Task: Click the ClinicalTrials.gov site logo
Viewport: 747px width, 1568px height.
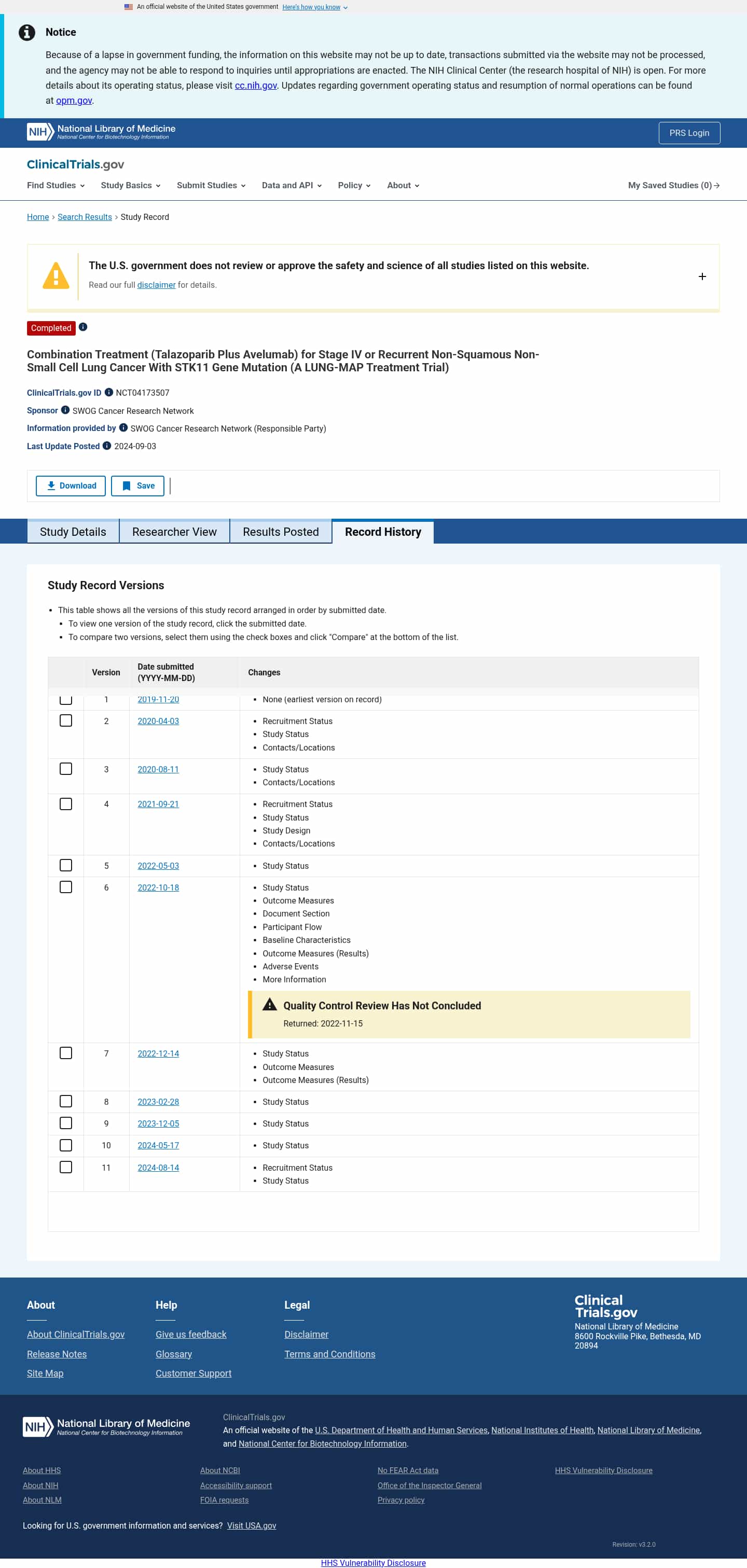Action: [x=76, y=164]
